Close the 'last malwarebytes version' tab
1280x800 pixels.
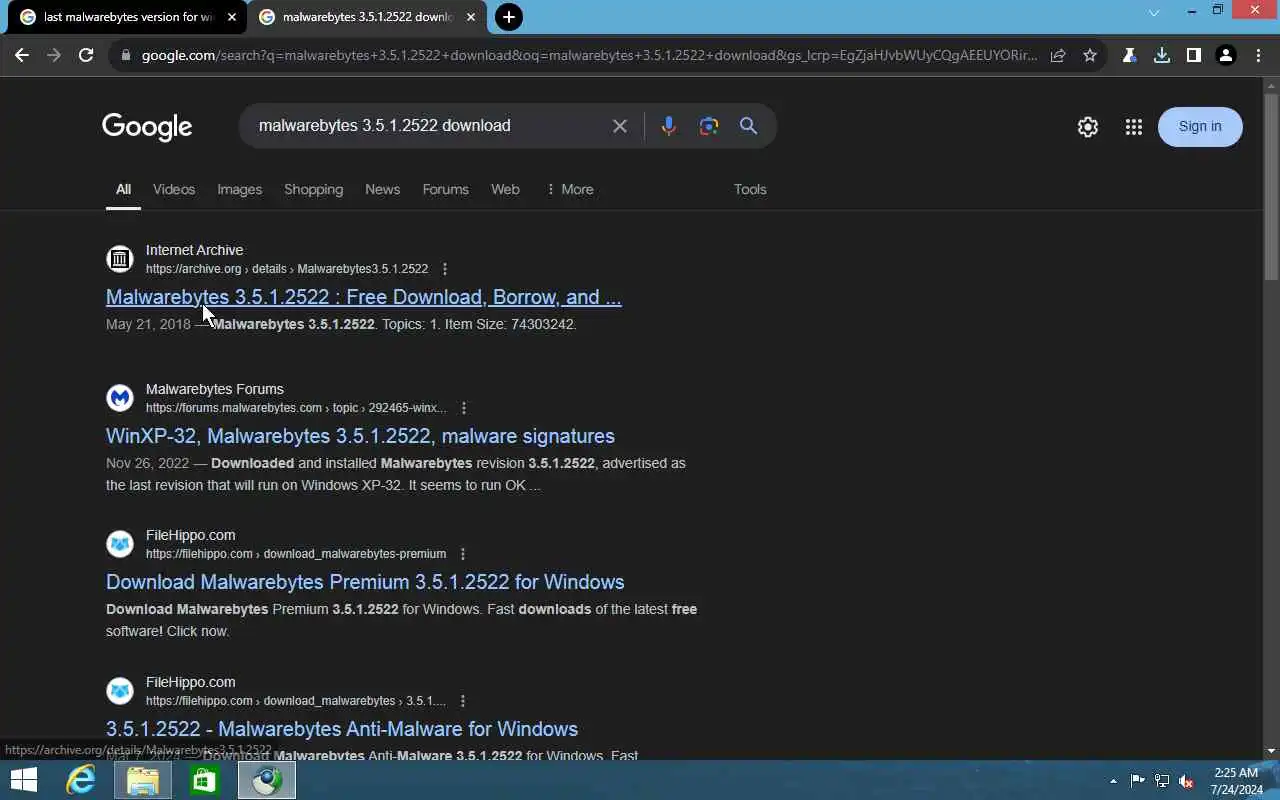click(x=232, y=17)
